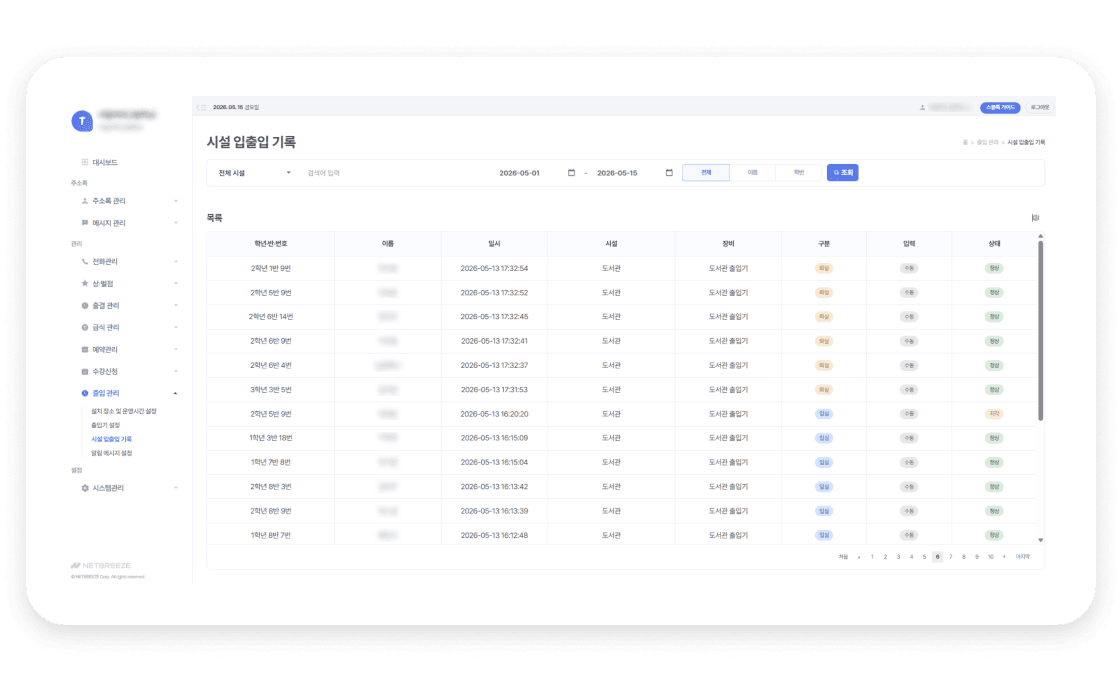Go to the previous page with the left arrow

coord(859,557)
